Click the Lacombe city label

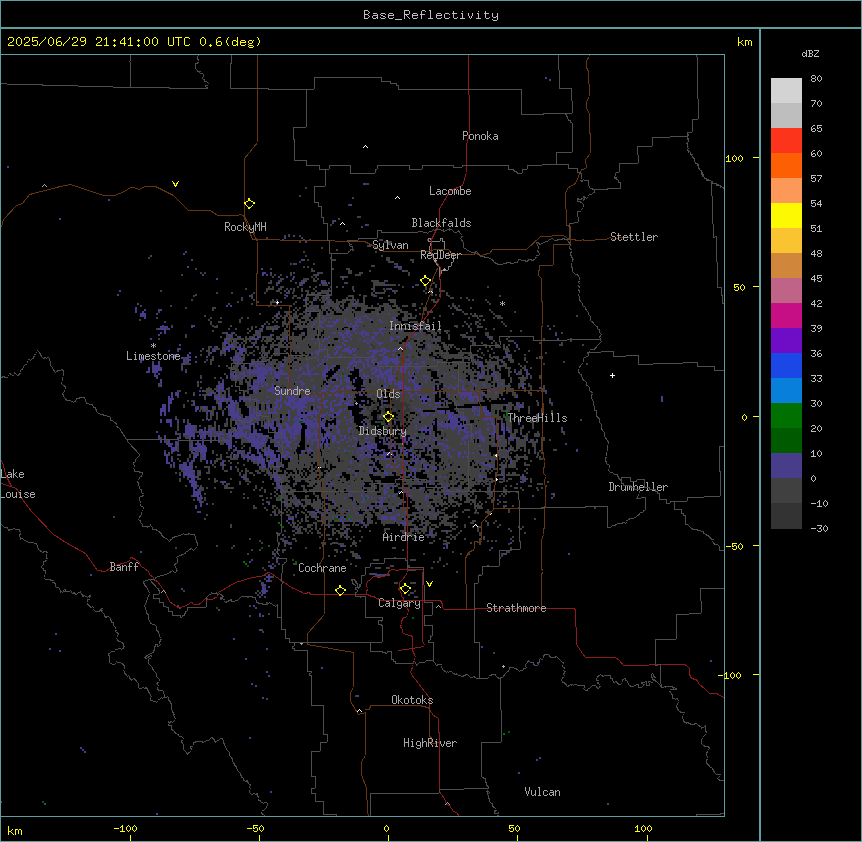(x=450, y=191)
